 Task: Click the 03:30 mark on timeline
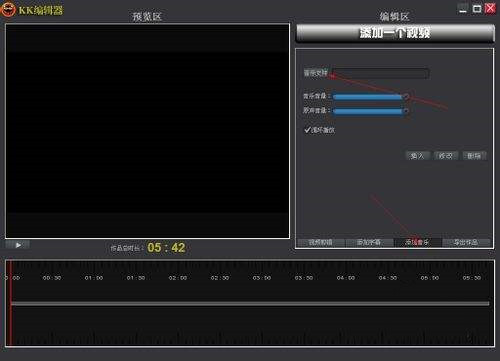coord(304,278)
